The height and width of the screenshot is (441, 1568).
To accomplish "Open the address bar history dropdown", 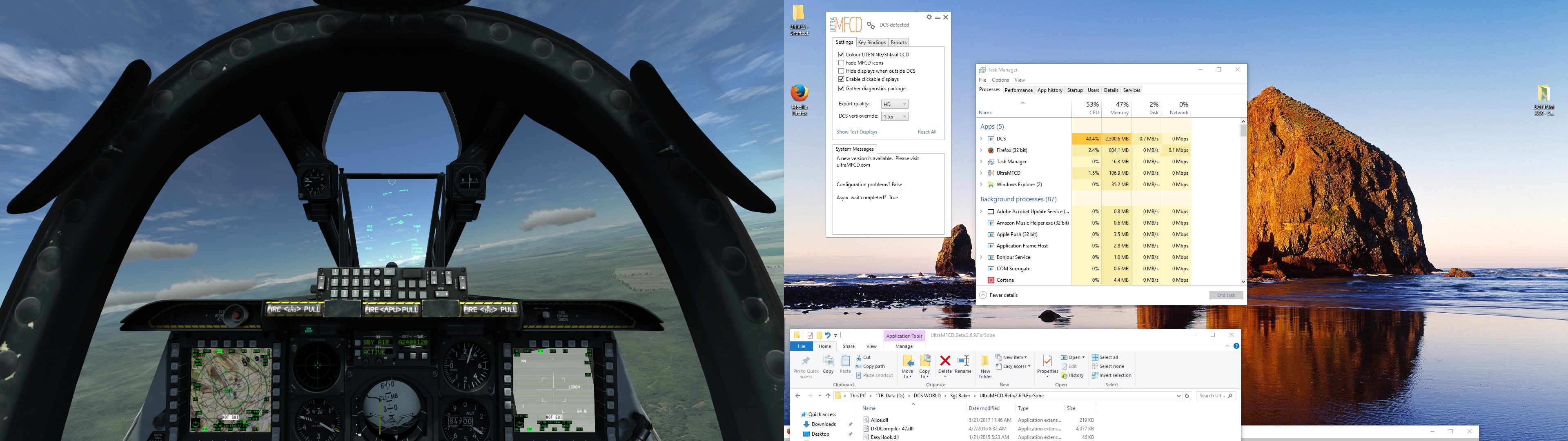I will (x=1178, y=396).
